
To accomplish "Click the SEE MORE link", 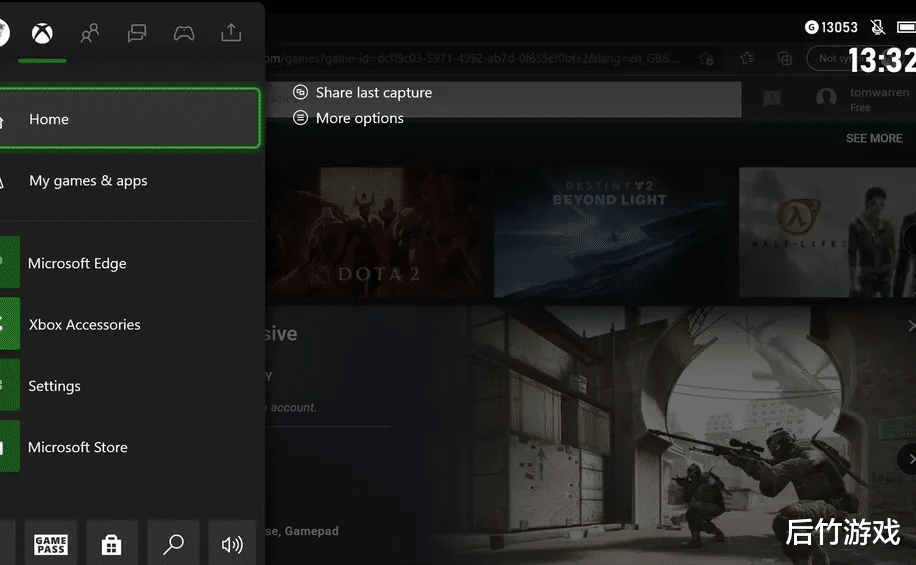I will click(874, 138).
